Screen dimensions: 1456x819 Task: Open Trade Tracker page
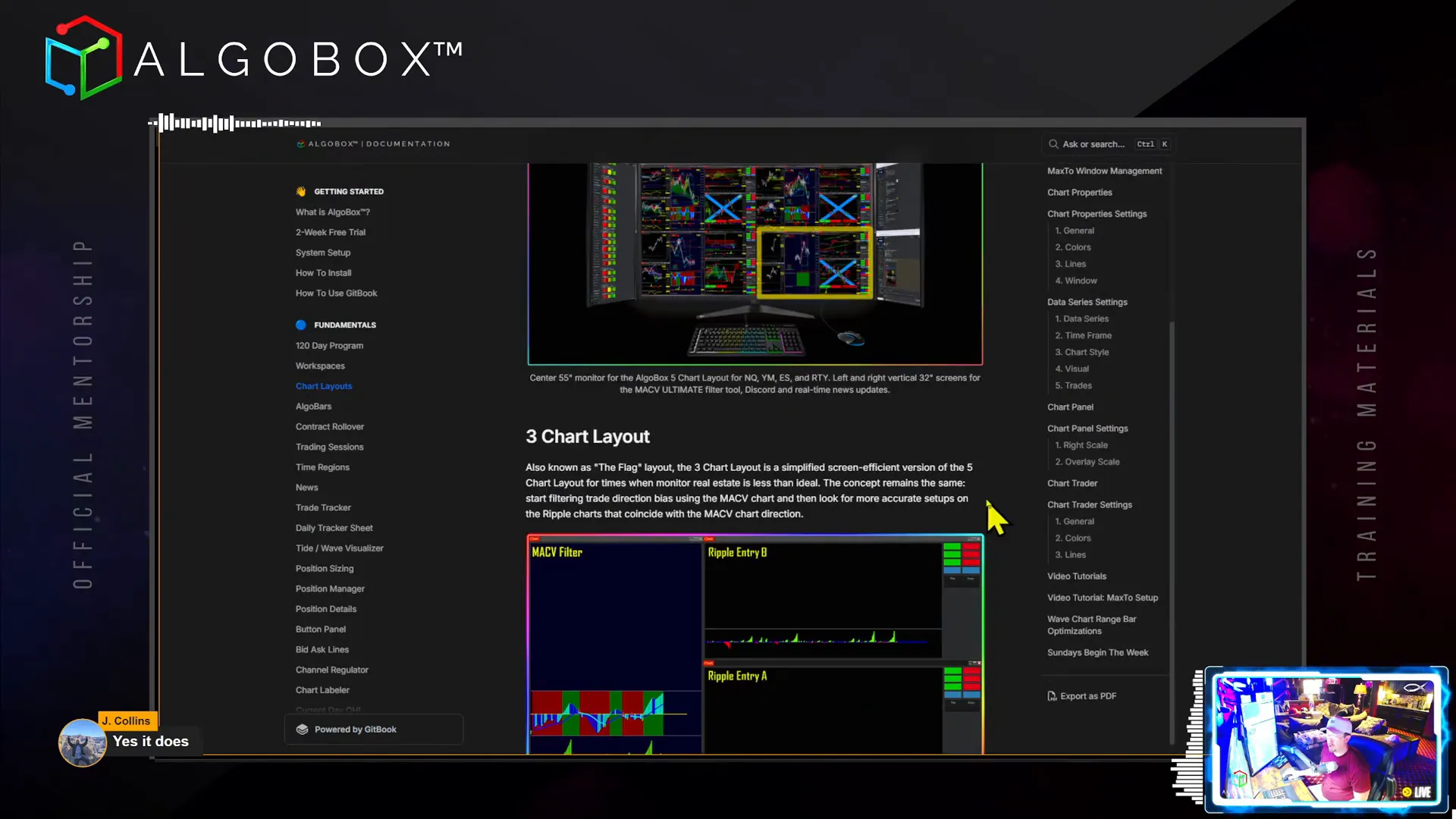(x=323, y=508)
